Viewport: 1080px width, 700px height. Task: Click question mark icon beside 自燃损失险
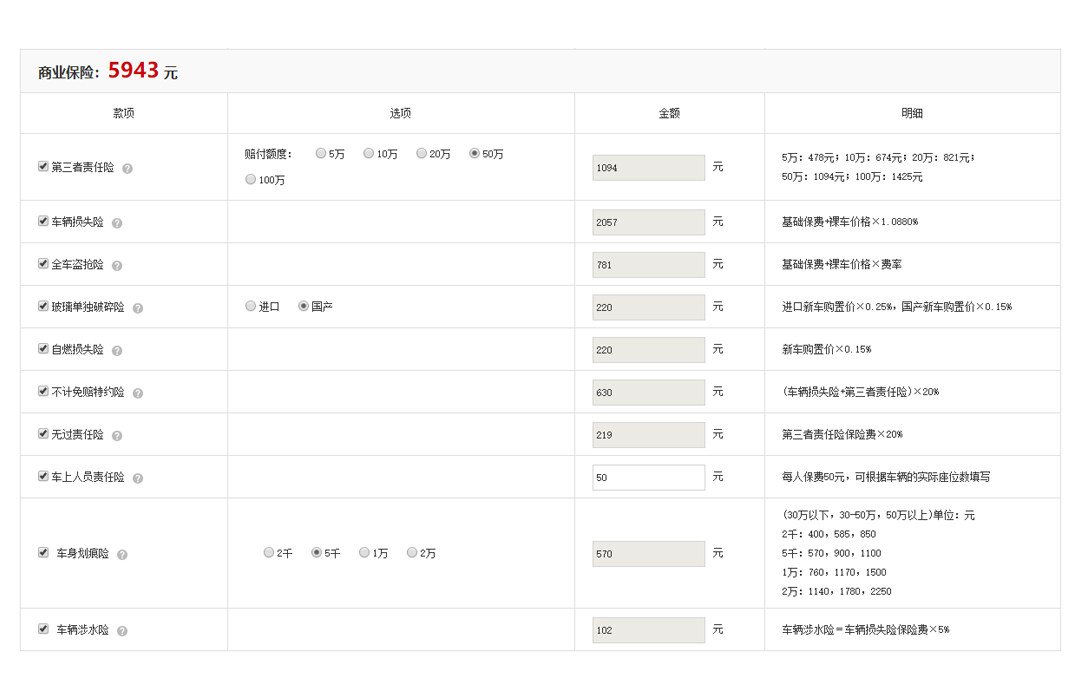click(117, 351)
